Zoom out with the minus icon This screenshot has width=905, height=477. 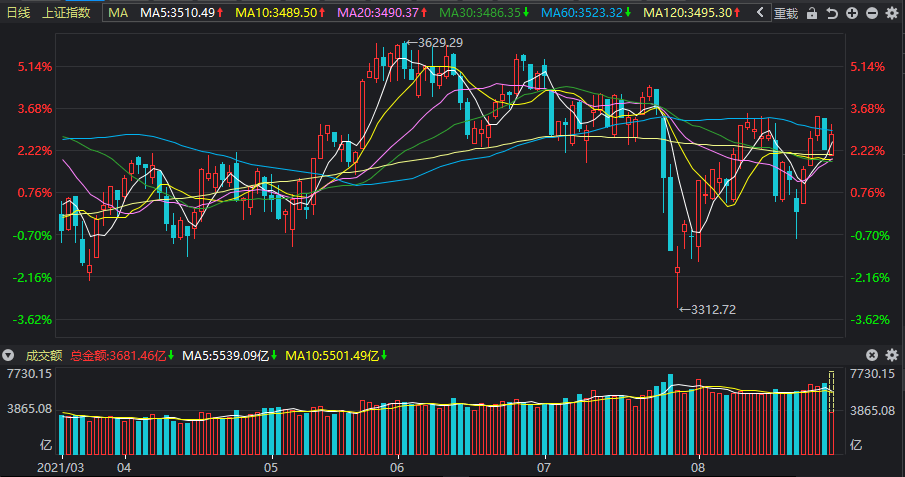coord(871,13)
